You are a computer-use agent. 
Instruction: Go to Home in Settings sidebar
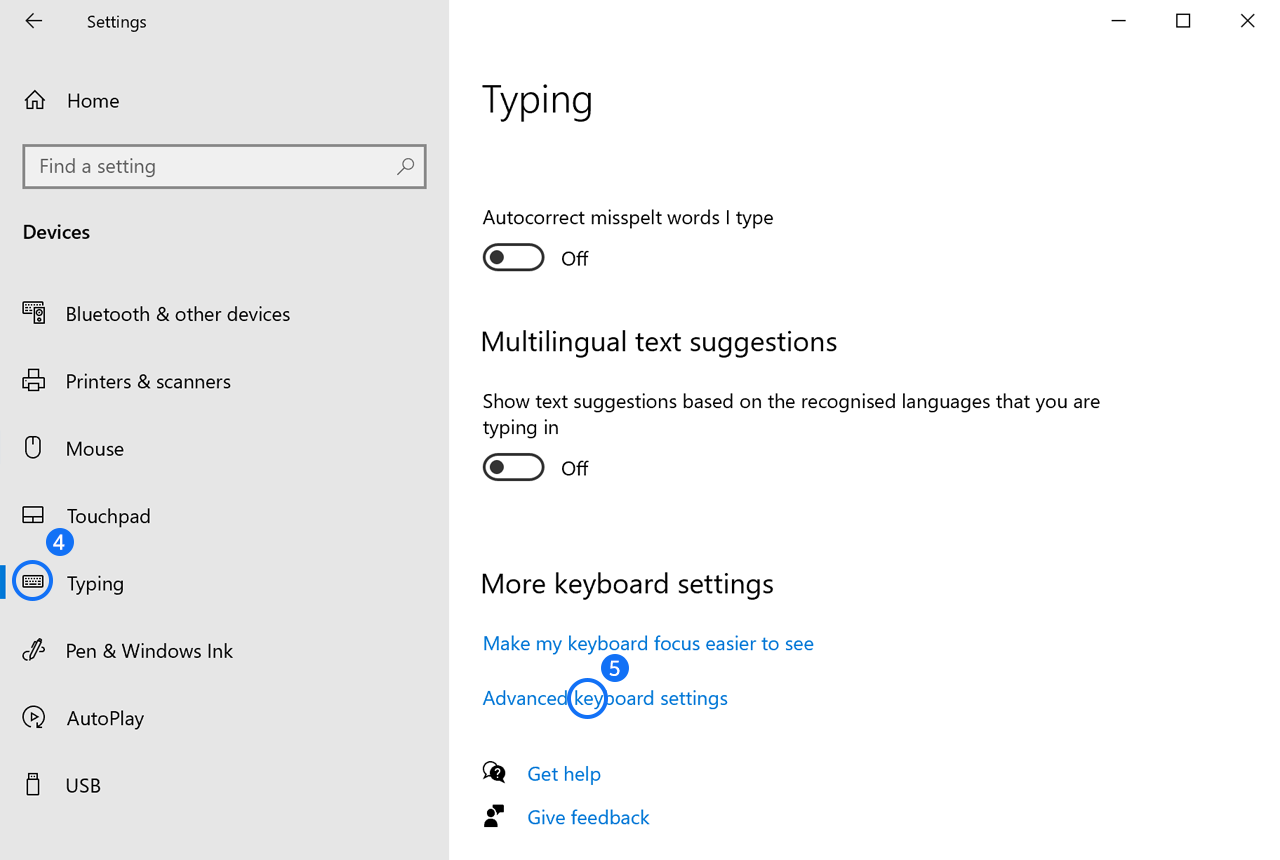92,101
